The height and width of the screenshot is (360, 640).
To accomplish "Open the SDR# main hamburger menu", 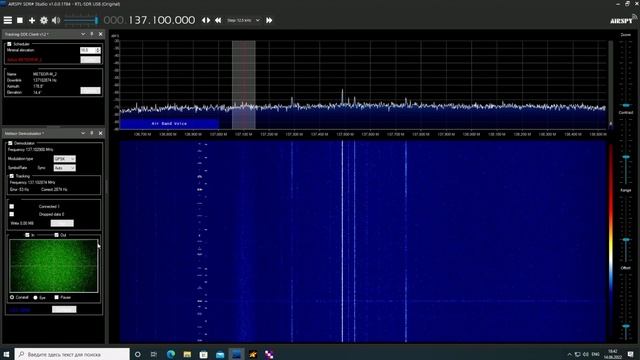I will click(x=8, y=20).
